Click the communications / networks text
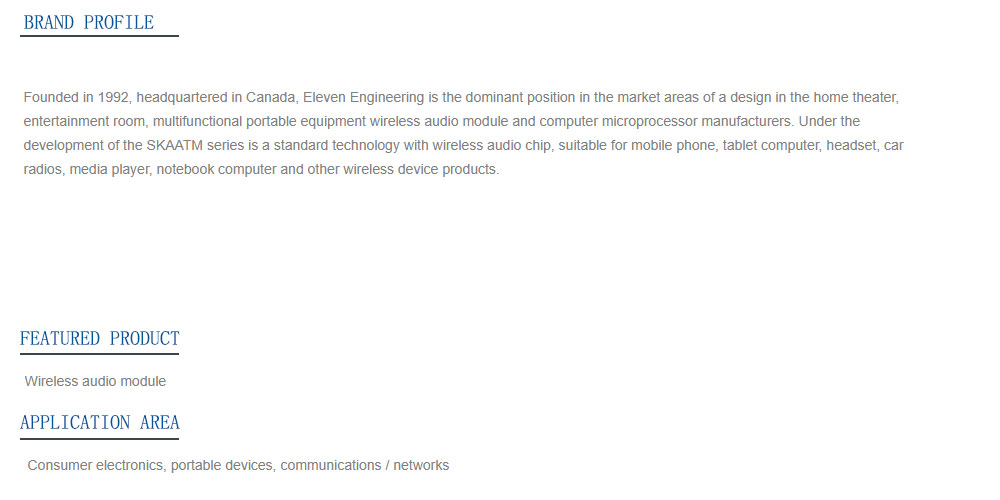The width and height of the screenshot is (1000, 500). (365, 466)
